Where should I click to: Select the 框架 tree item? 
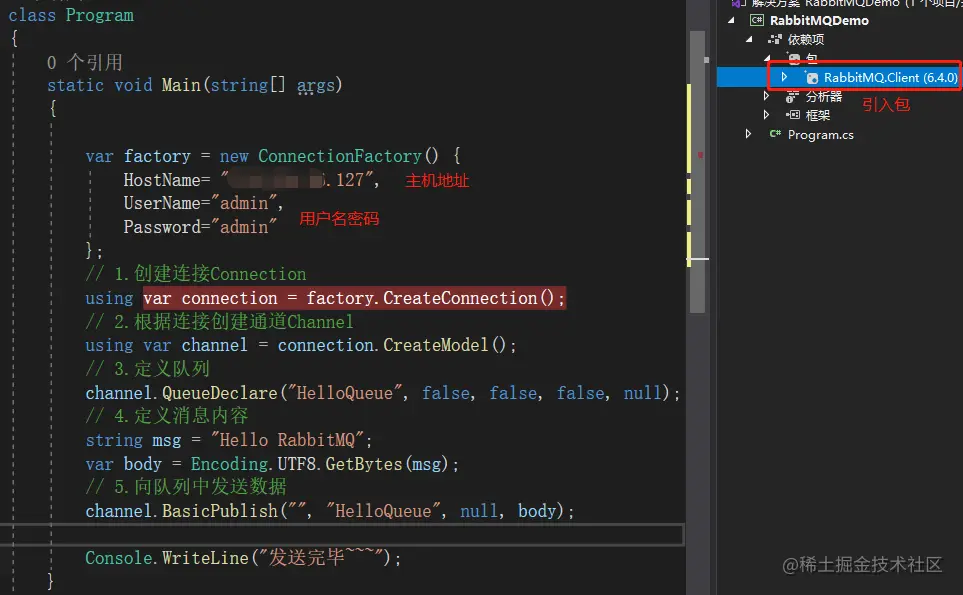coord(817,115)
